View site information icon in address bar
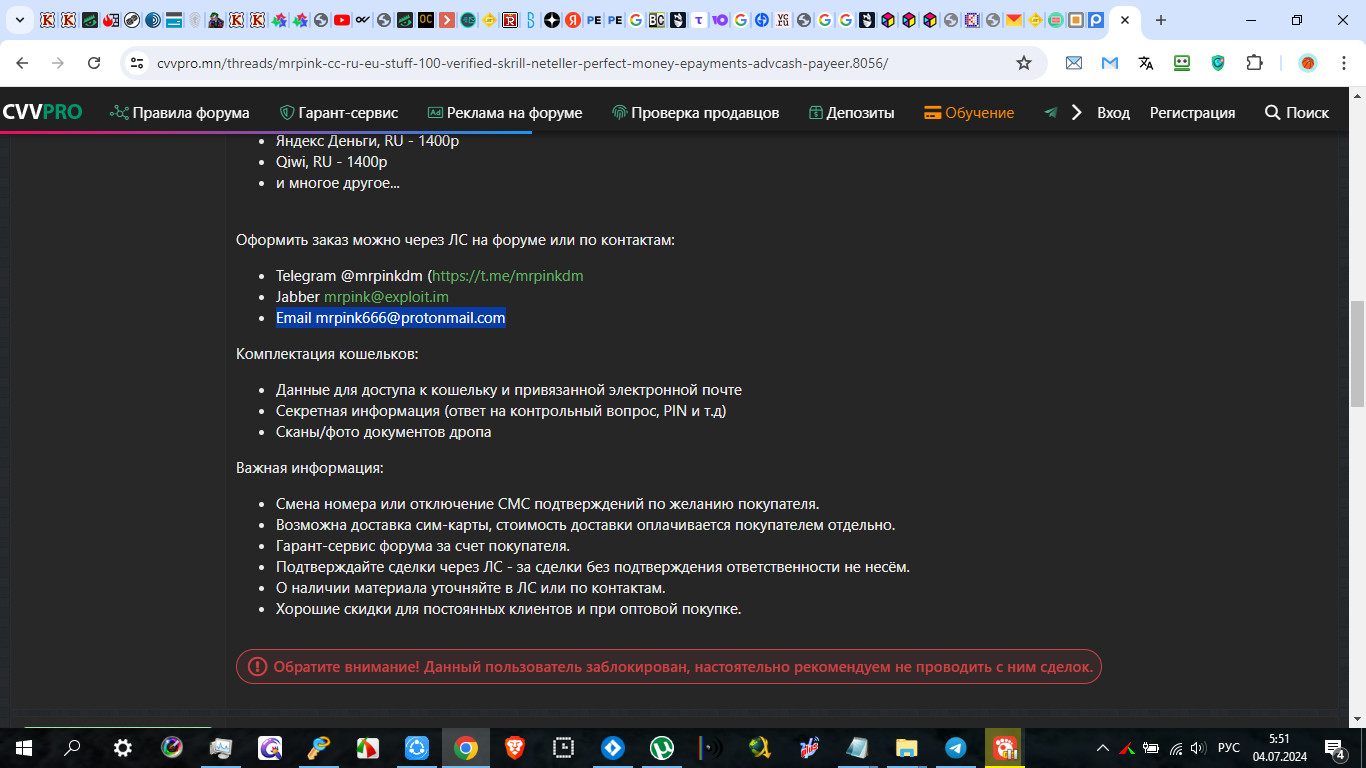This screenshot has height=768, width=1366. [x=138, y=63]
